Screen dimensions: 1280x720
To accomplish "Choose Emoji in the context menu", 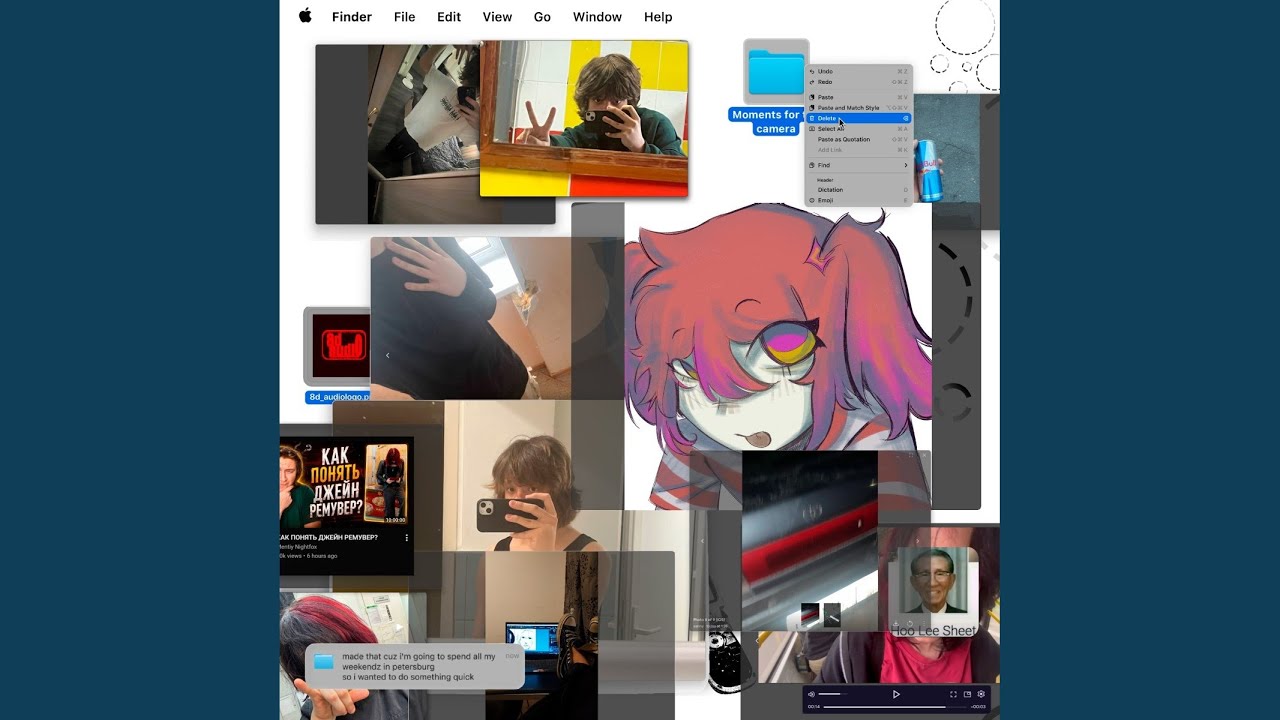I will point(859,200).
